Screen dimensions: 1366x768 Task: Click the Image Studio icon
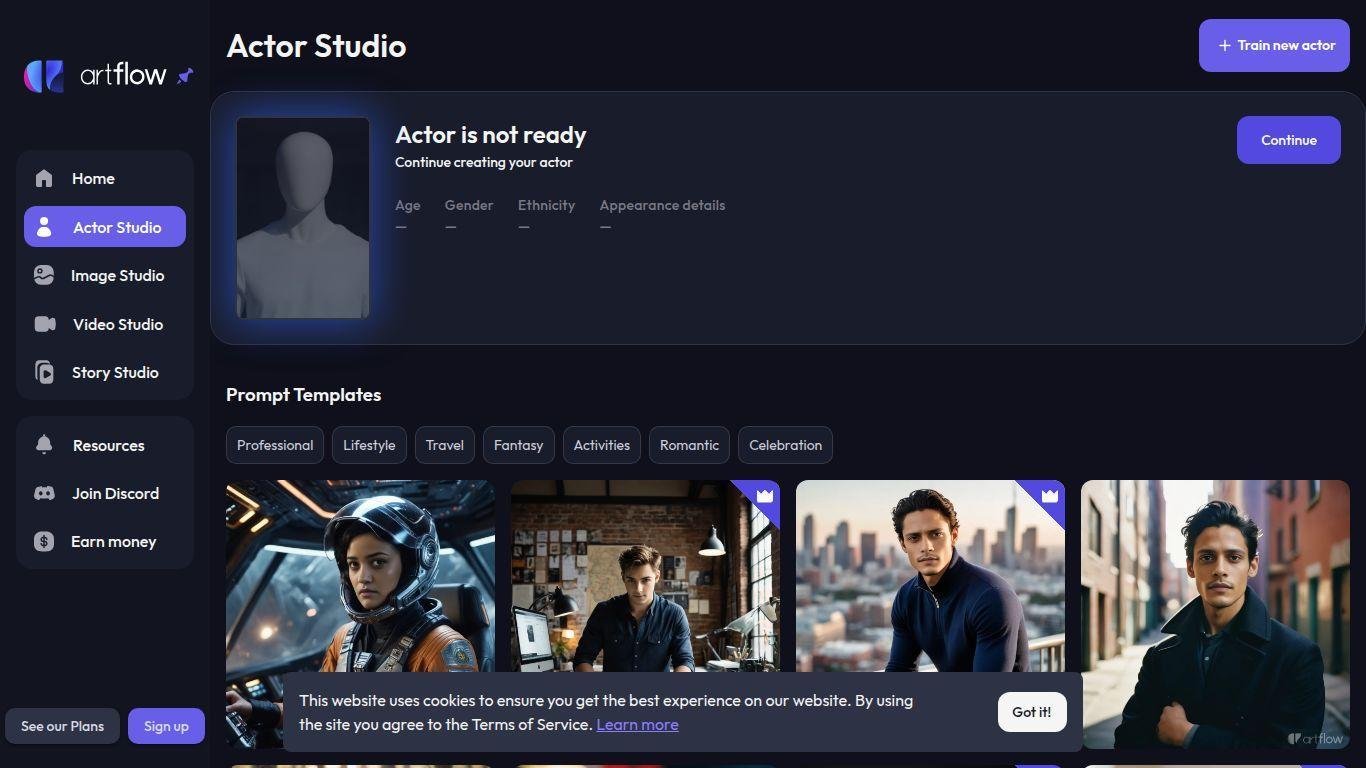pos(44,276)
